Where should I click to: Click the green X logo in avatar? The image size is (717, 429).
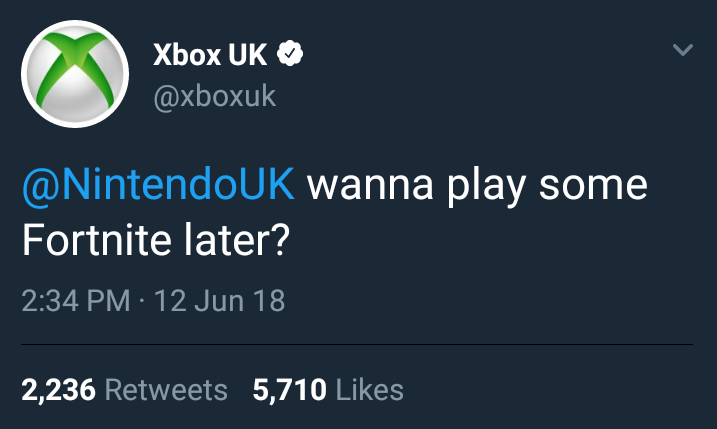click(x=74, y=76)
